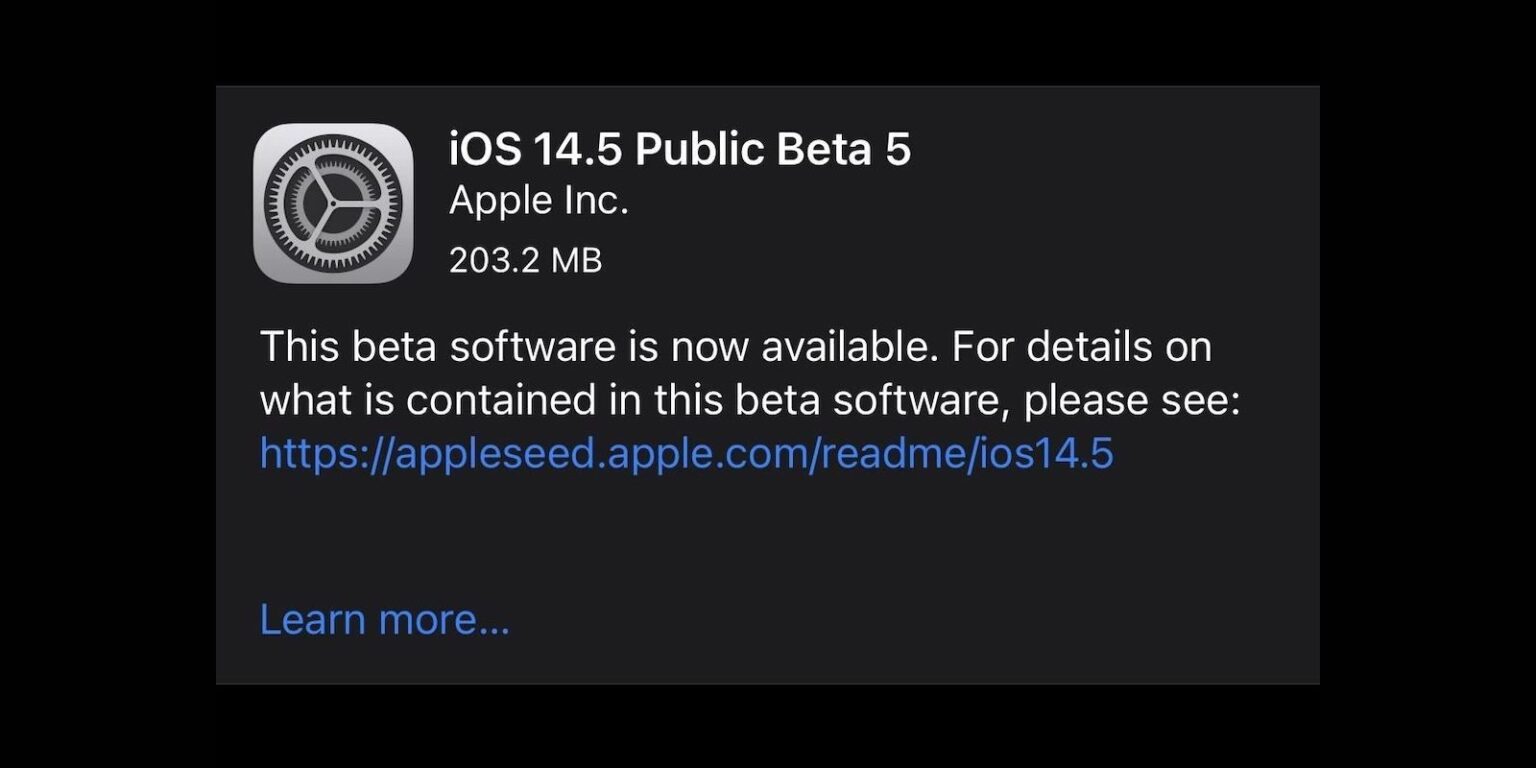Click empty space between URL and Learn more
1536x768 pixels.
[700, 535]
